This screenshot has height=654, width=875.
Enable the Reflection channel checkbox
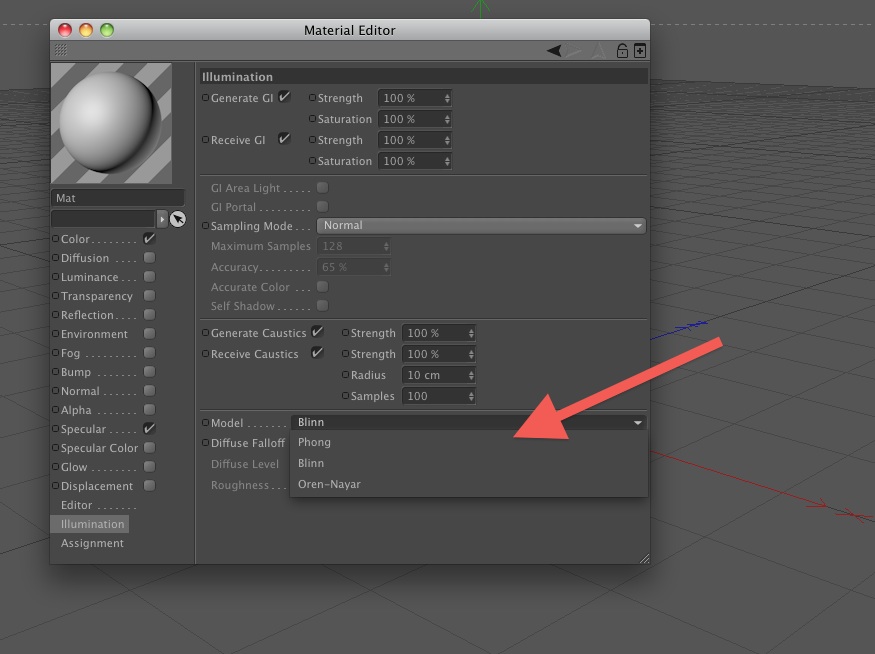[x=149, y=315]
